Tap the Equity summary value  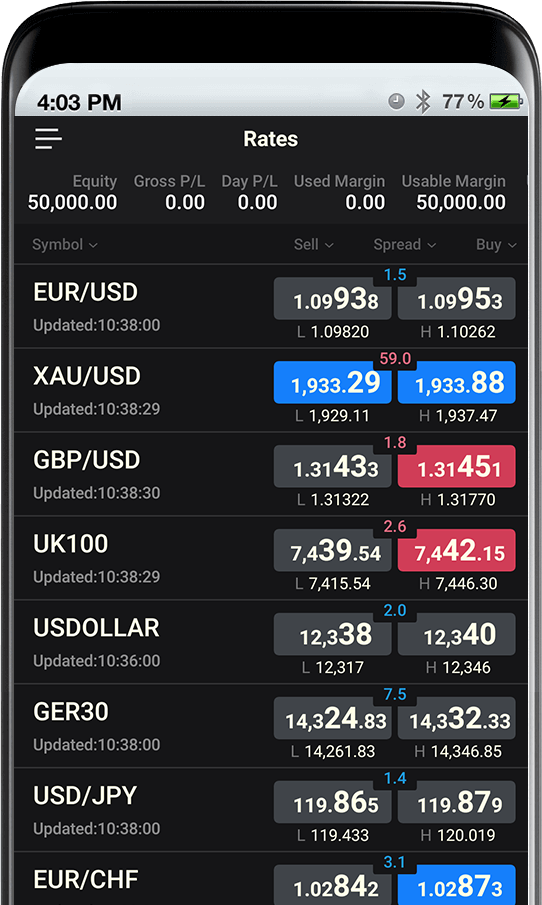tap(72, 203)
